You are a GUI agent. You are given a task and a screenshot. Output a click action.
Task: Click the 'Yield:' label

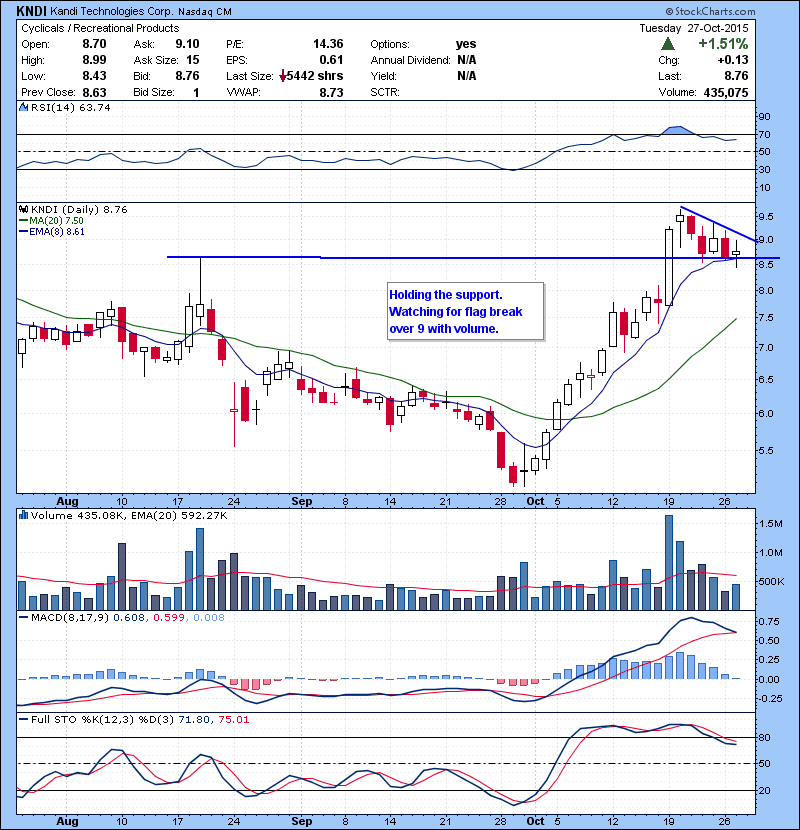pyautogui.click(x=383, y=76)
